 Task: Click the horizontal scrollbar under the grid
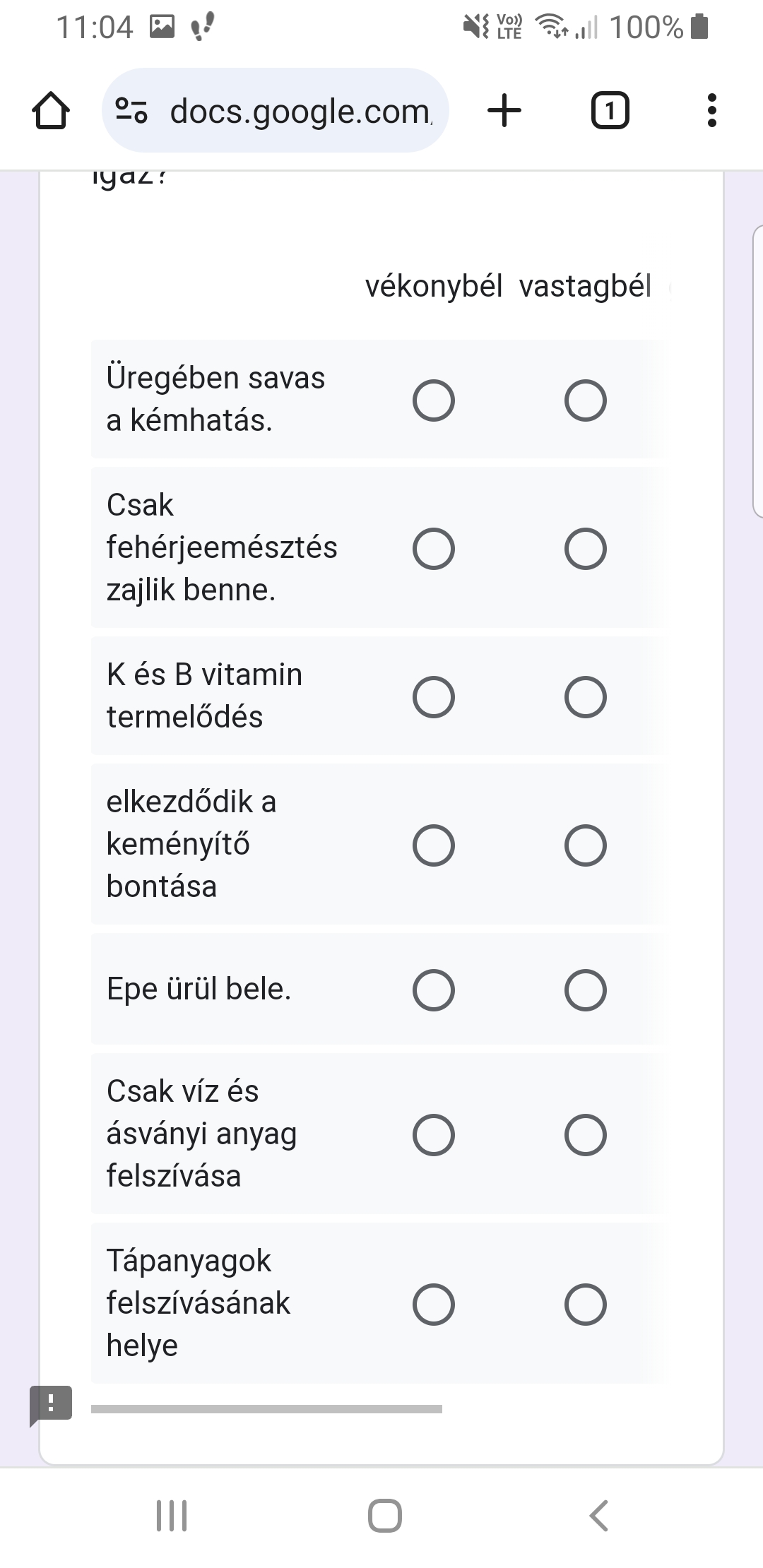pos(266,1409)
